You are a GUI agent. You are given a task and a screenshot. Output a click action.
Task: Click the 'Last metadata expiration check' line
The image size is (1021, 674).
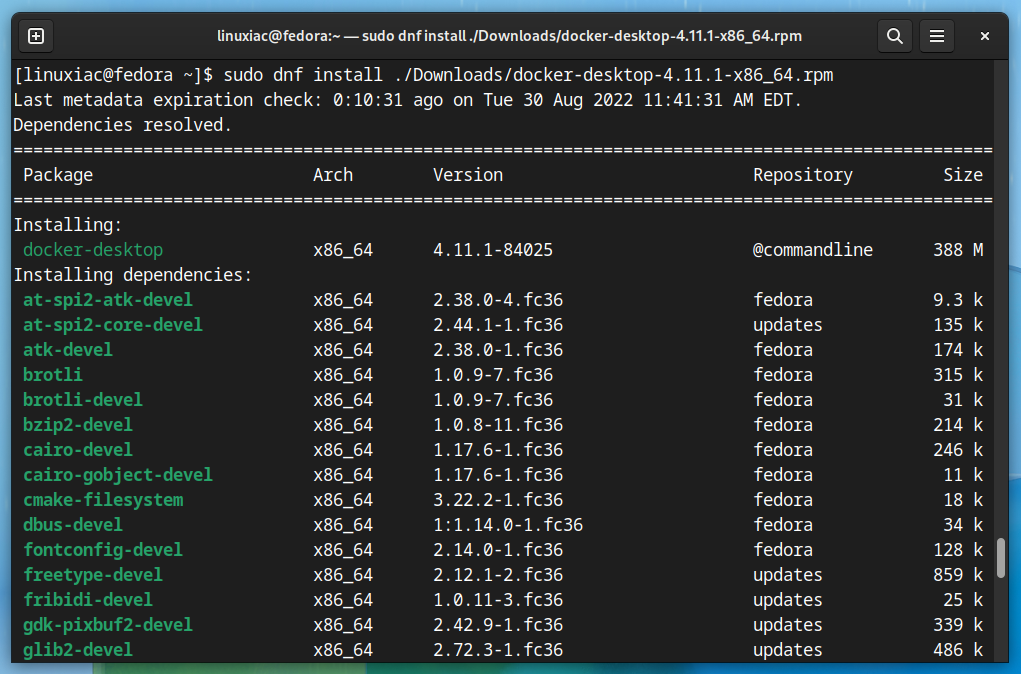407,100
